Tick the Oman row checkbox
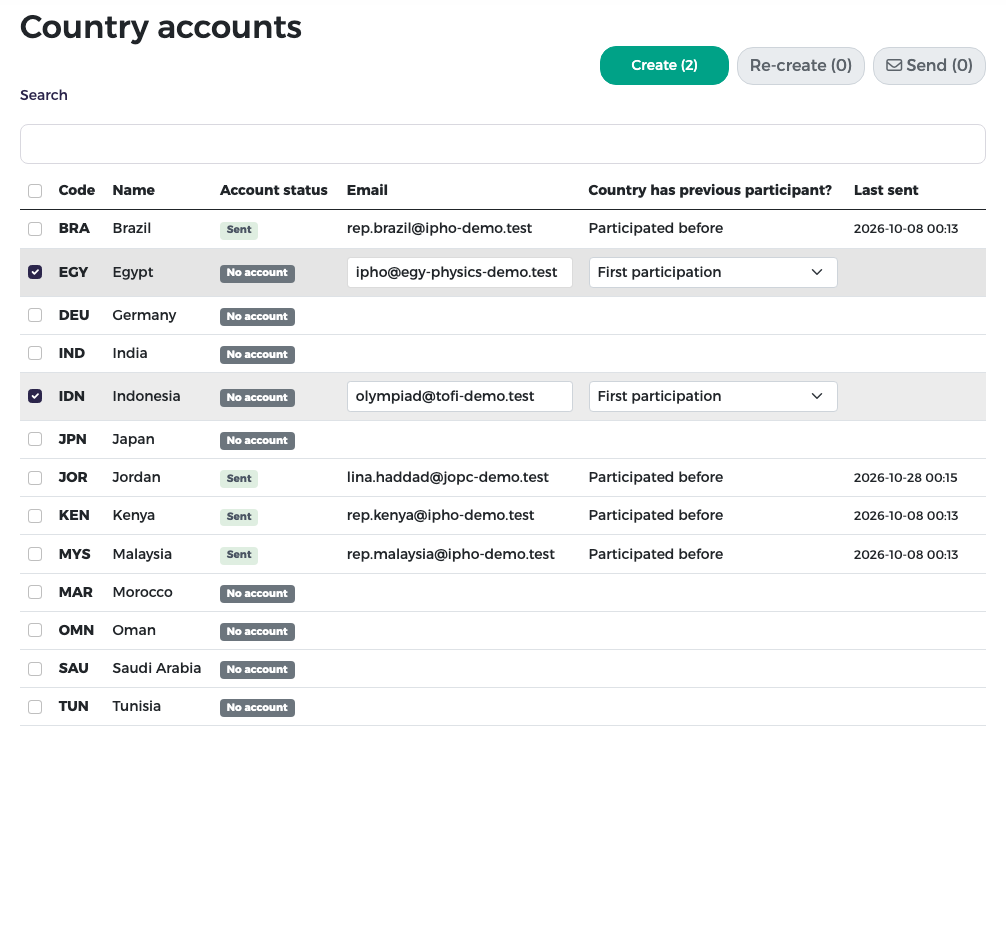This screenshot has height=933, width=1006. (x=35, y=630)
